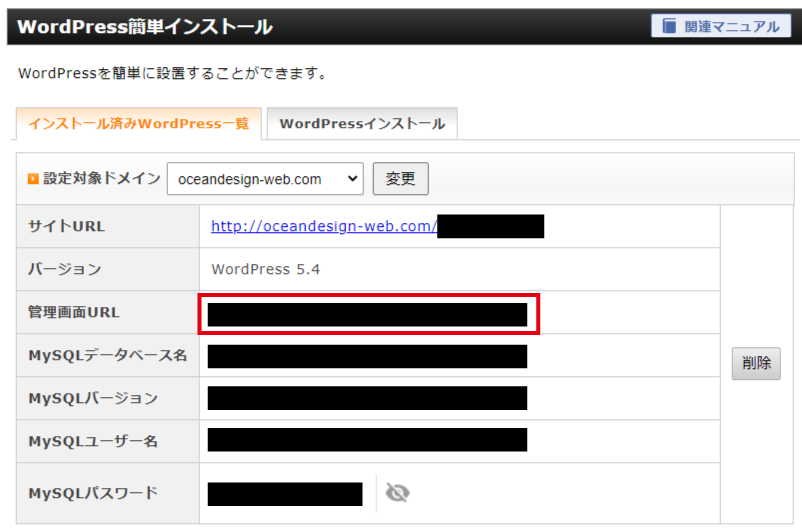Click the 変更 button
Screen dimensions: 802x529
tap(400, 179)
